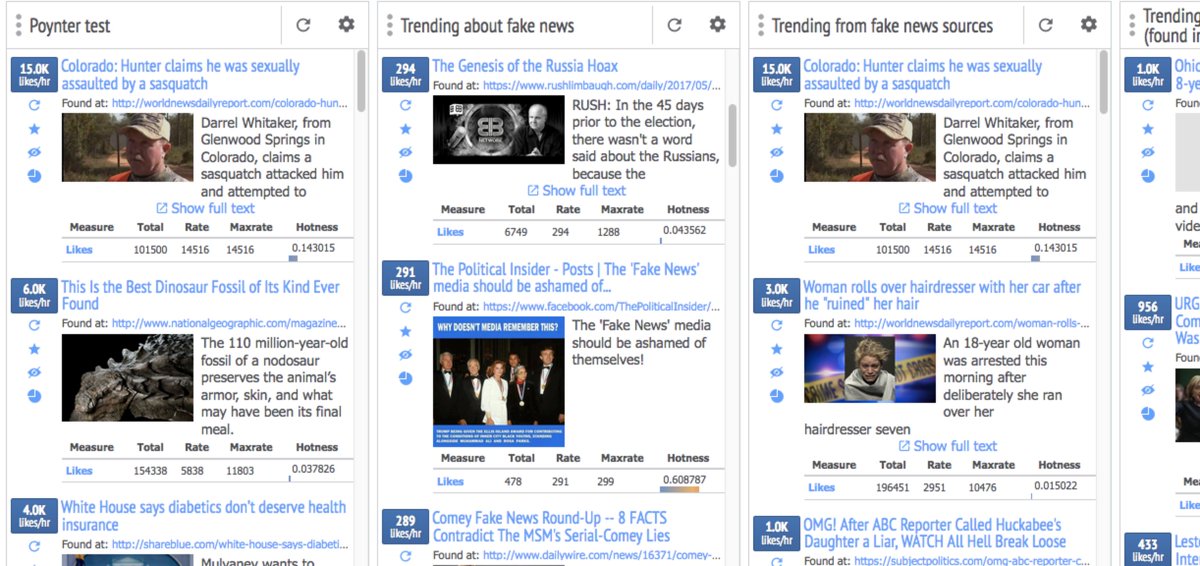The width and height of the screenshot is (1200, 566).
Task: Click hotness bar for Political Insider post
Action: pos(680,489)
